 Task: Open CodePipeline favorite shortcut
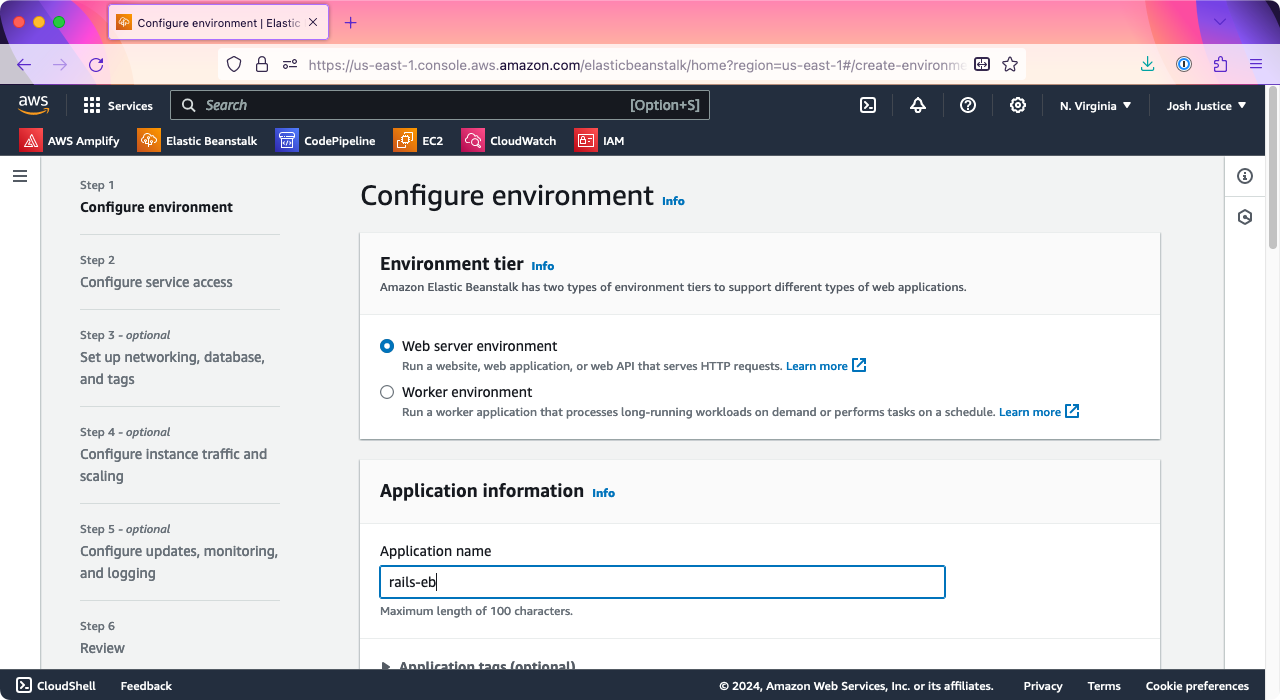click(x=325, y=141)
